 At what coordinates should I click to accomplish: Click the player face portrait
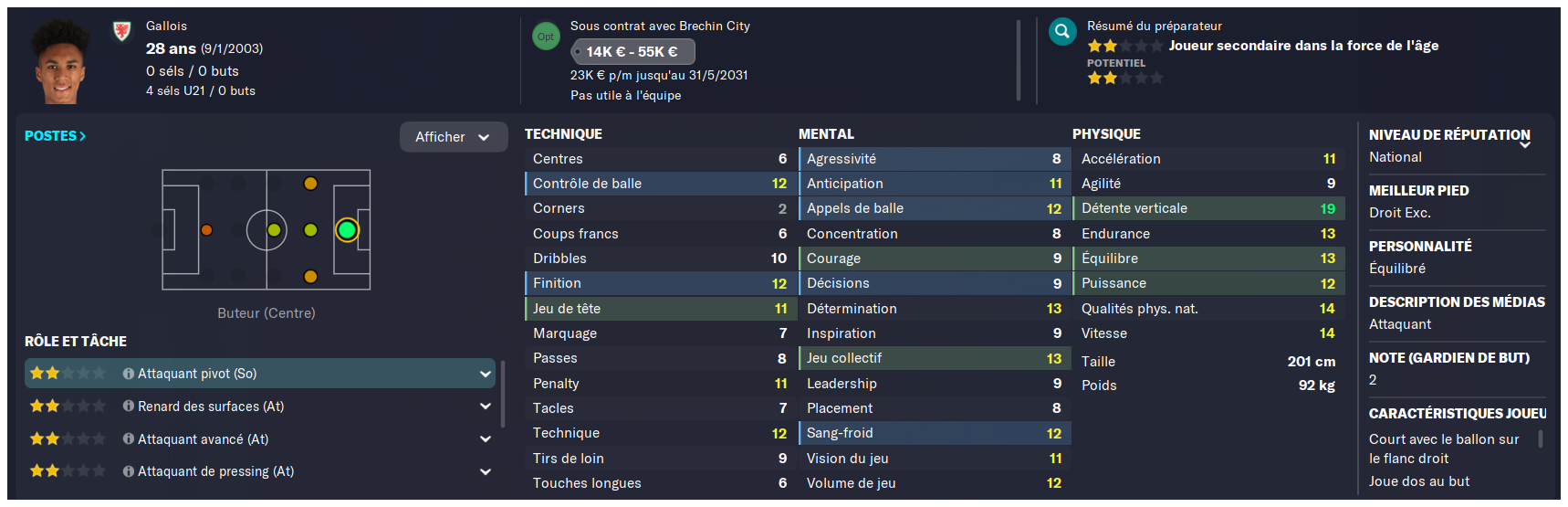tap(60, 60)
